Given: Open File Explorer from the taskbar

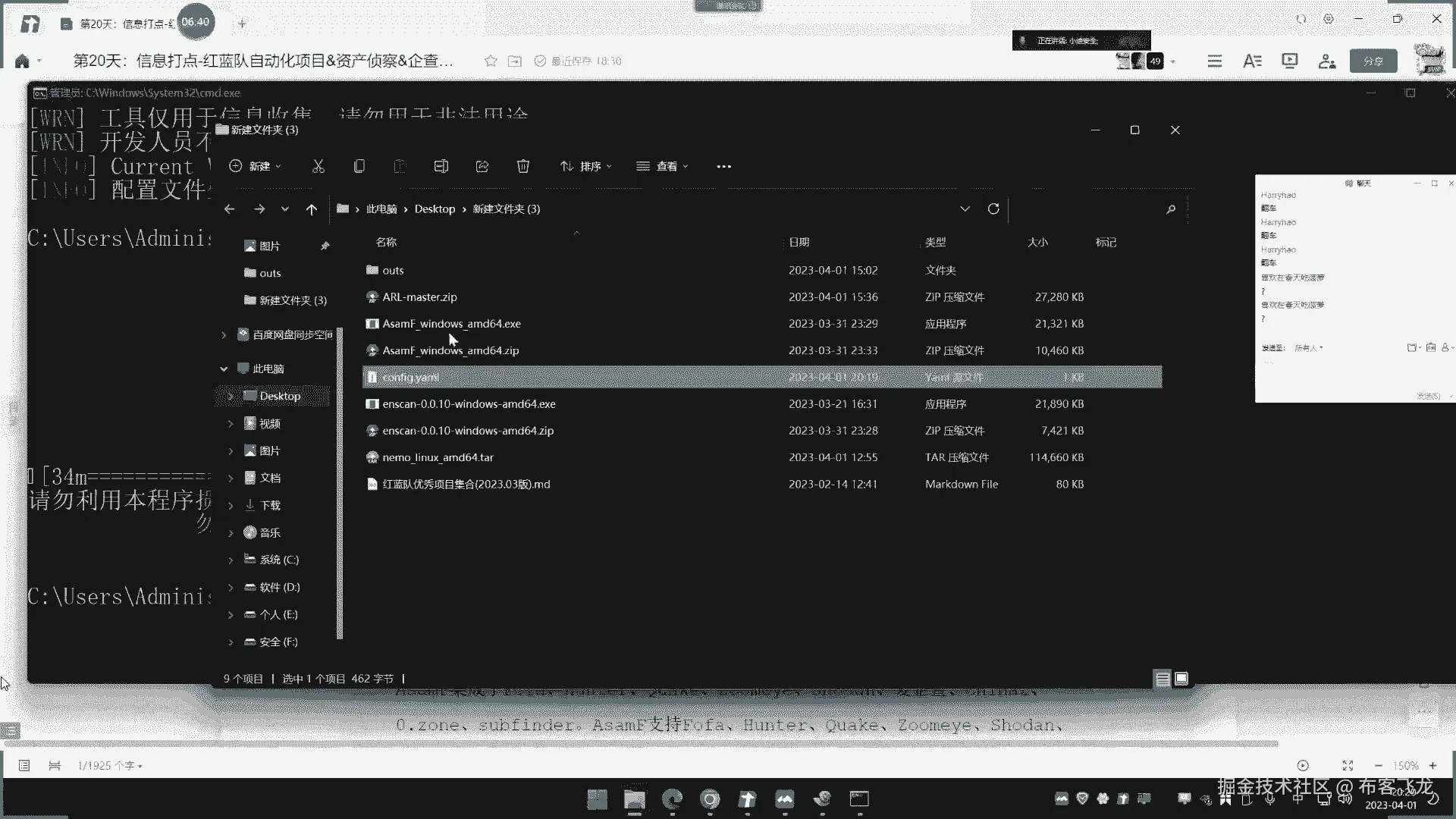Looking at the screenshot, I should 634,799.
